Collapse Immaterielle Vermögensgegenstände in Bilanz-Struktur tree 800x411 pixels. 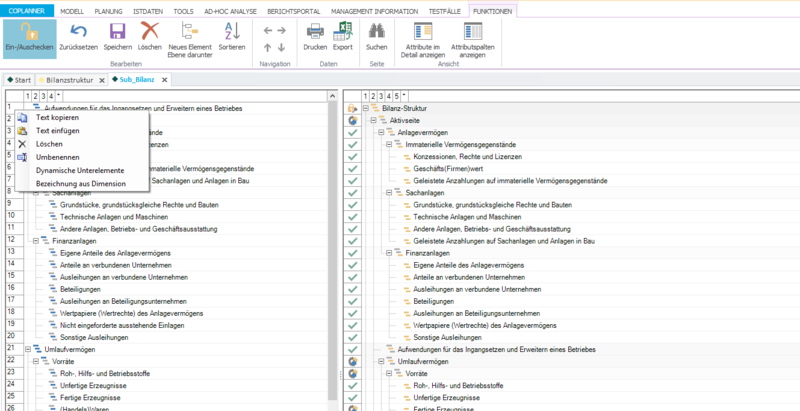click(x=389, y=145)
